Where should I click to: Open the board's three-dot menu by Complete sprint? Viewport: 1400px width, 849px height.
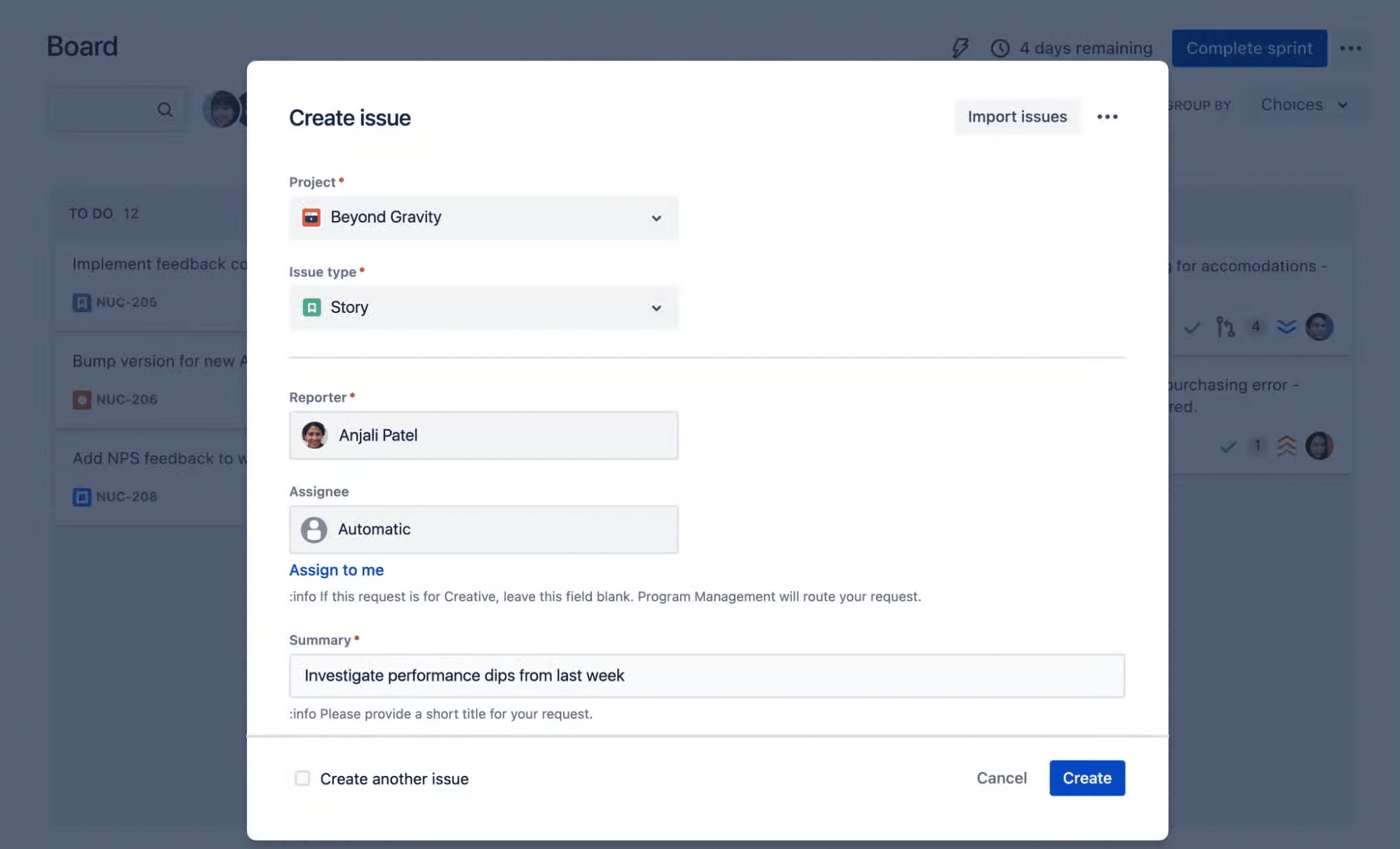click(1350, 48)
